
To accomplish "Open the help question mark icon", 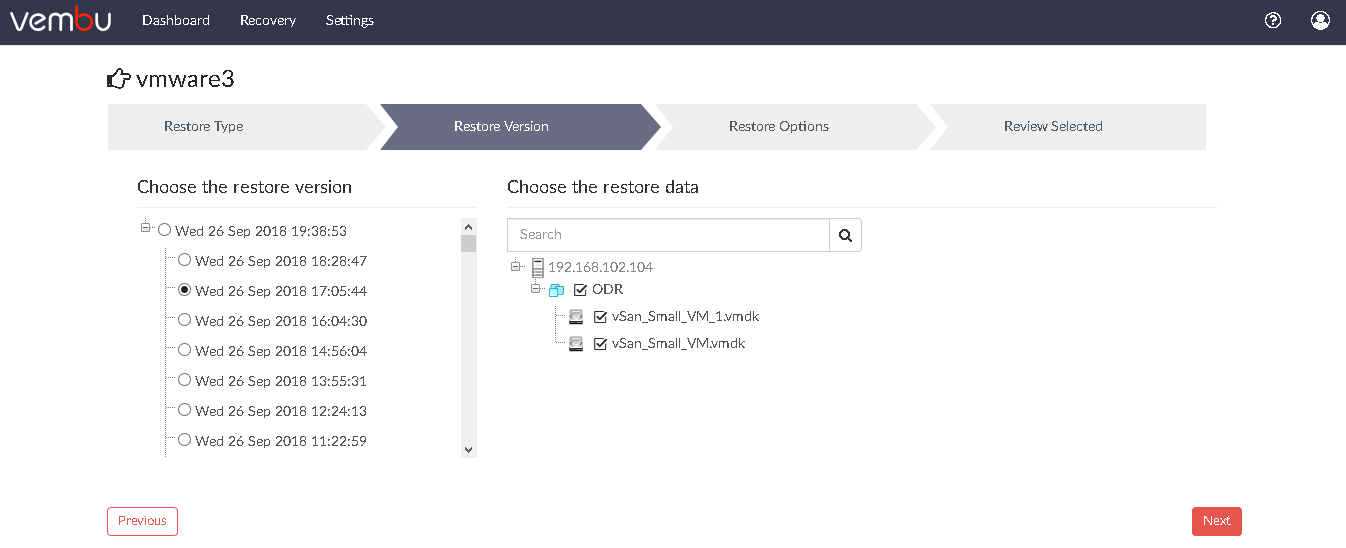I will (x=1273, y=20).
